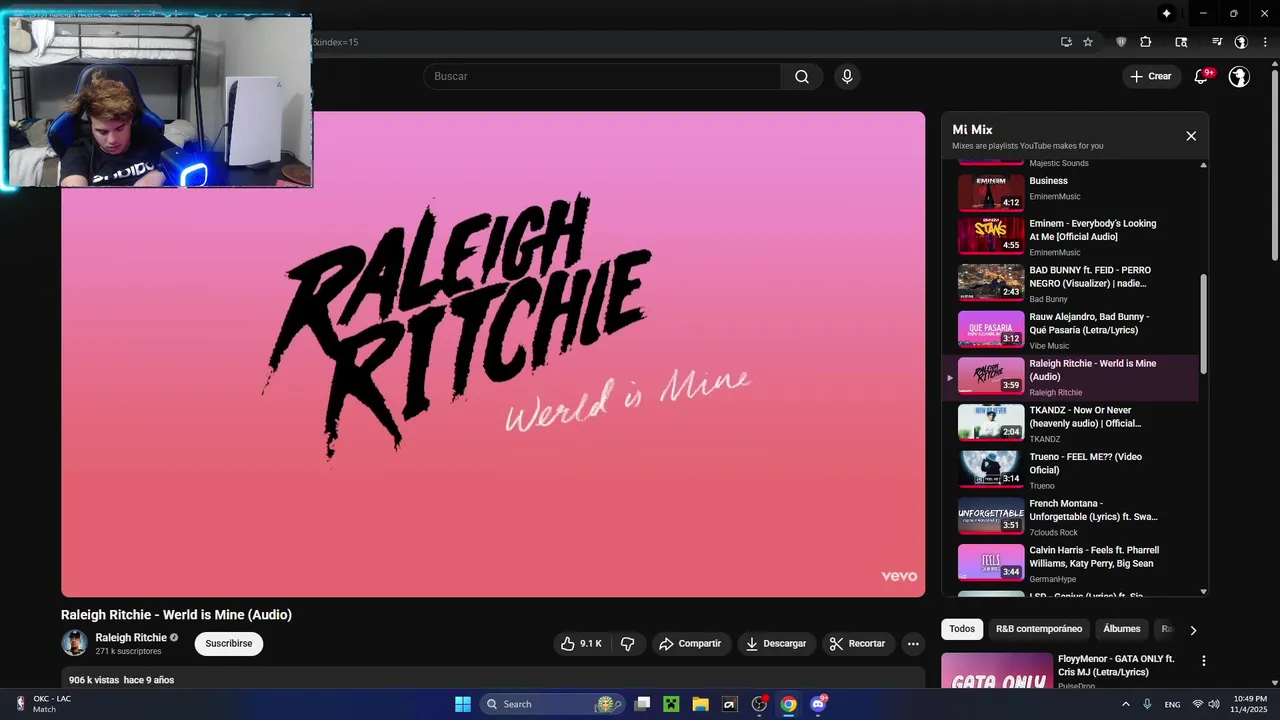Focus the Windows taskbar Search box
The width and height of the screenshot is (1280, 720).
tap(552, 704)
